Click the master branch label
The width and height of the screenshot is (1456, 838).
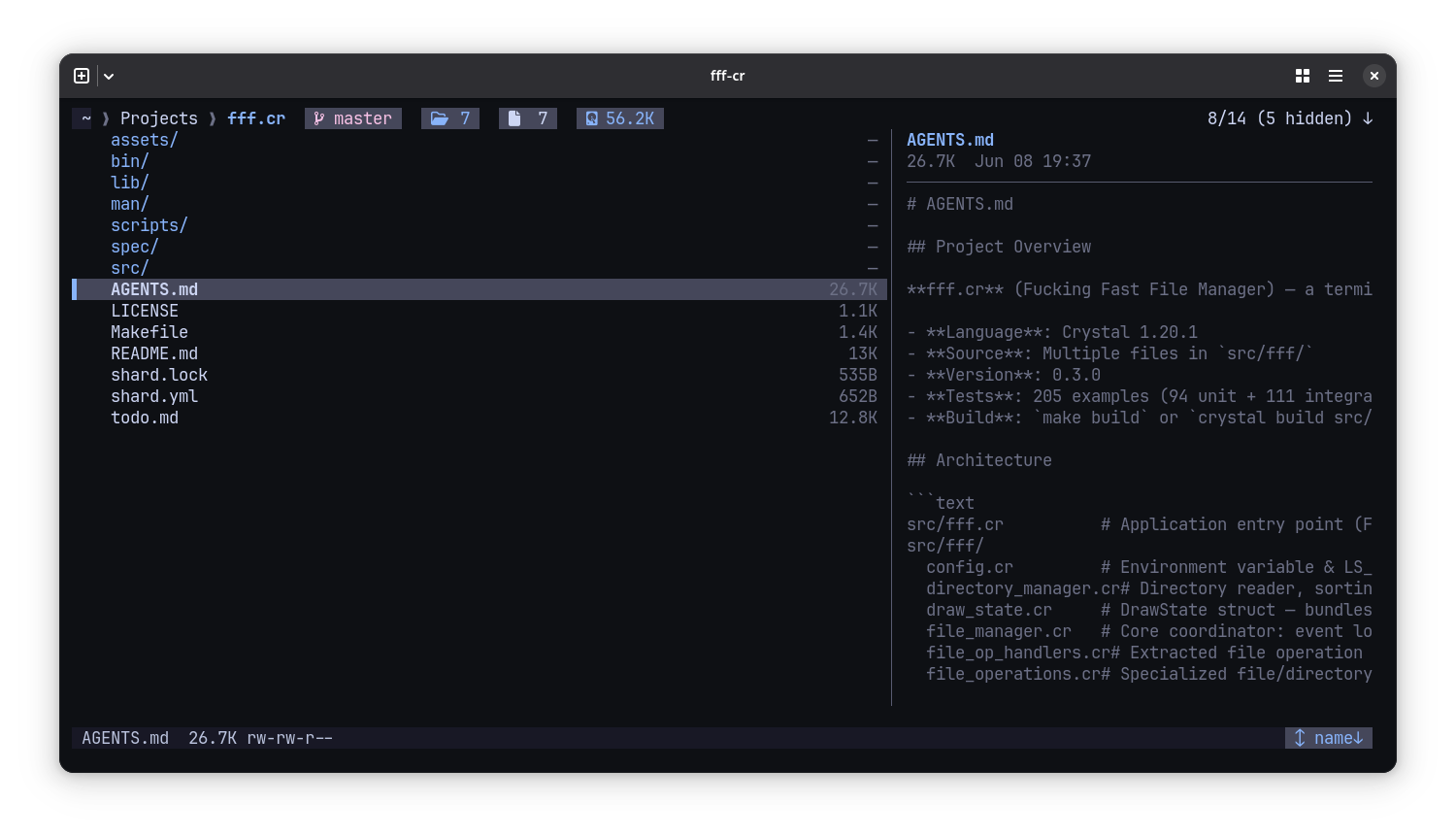(x=363, y=118)
